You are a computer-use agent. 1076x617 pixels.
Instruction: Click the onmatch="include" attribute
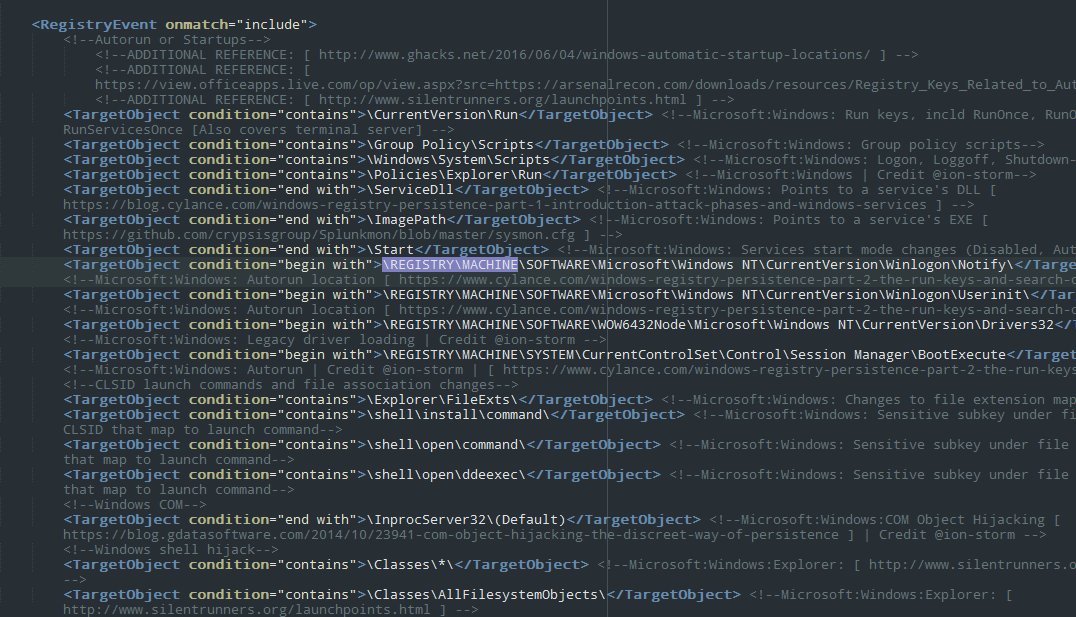(237, 25)
